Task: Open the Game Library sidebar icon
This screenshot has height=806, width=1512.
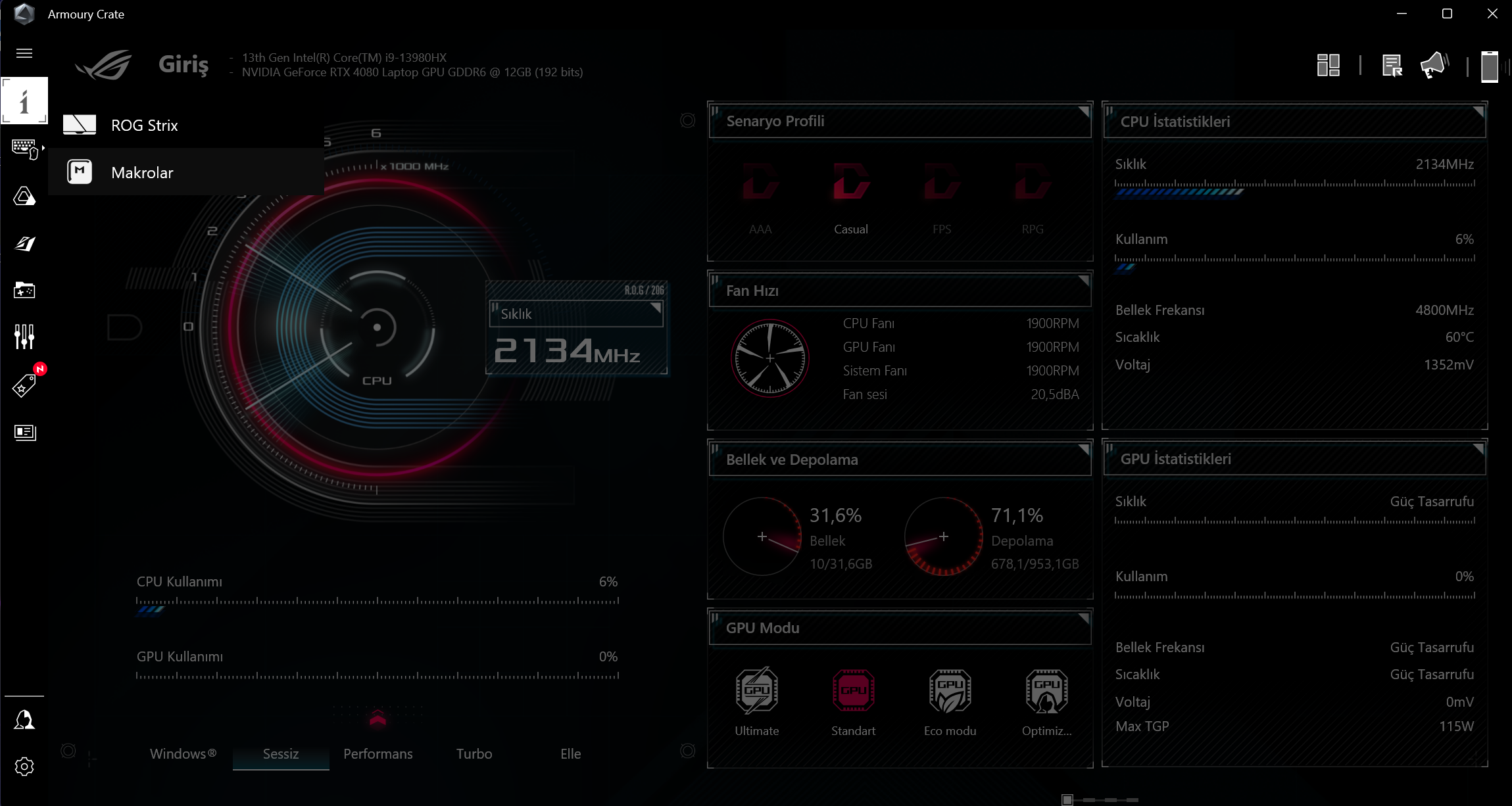Action: 24,290
